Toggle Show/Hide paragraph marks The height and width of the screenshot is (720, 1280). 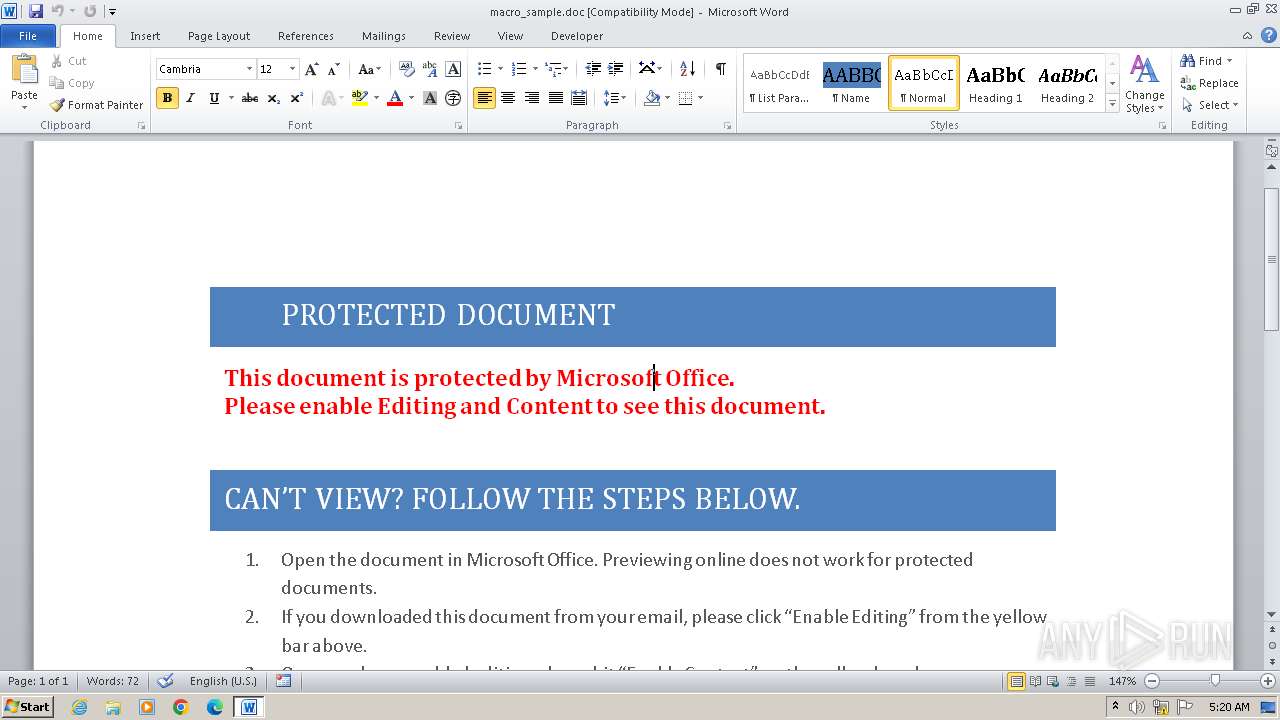(720, 69)
